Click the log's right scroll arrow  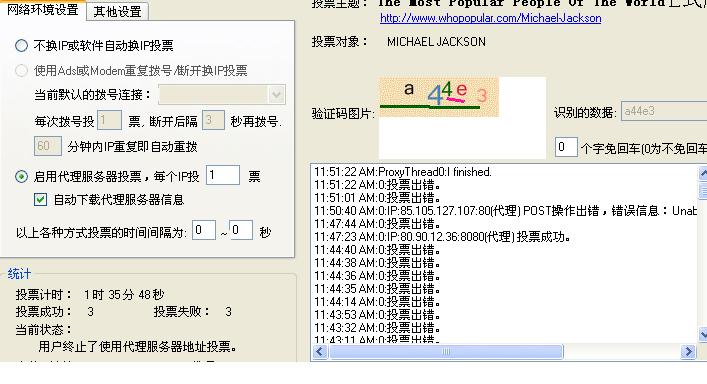(688, 352)
